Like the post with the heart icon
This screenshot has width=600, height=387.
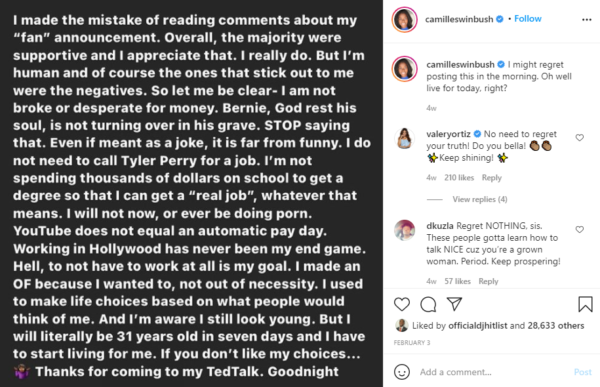(x=402, y=304)
